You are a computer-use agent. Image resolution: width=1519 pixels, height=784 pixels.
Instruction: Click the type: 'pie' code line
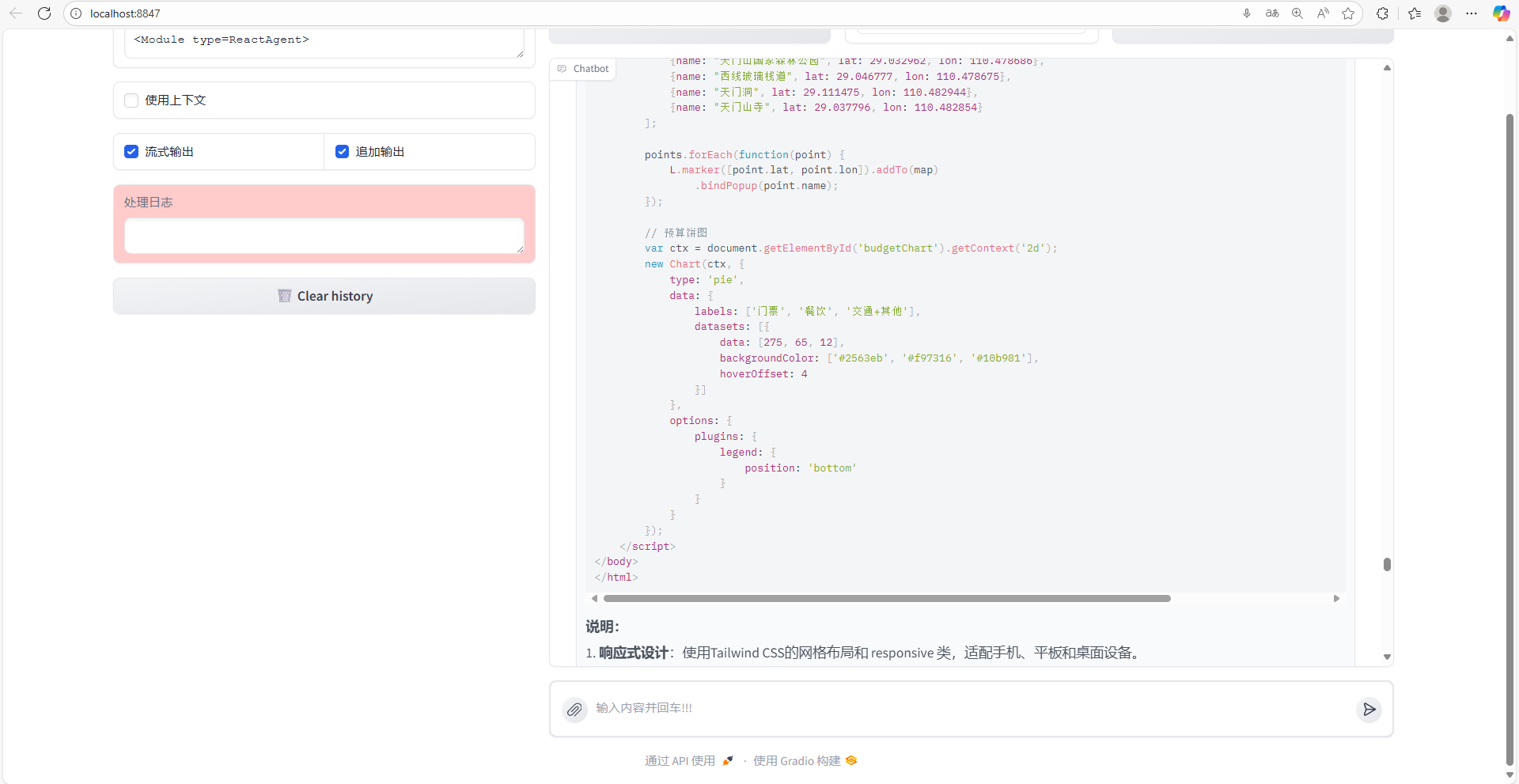pos(706,280)
